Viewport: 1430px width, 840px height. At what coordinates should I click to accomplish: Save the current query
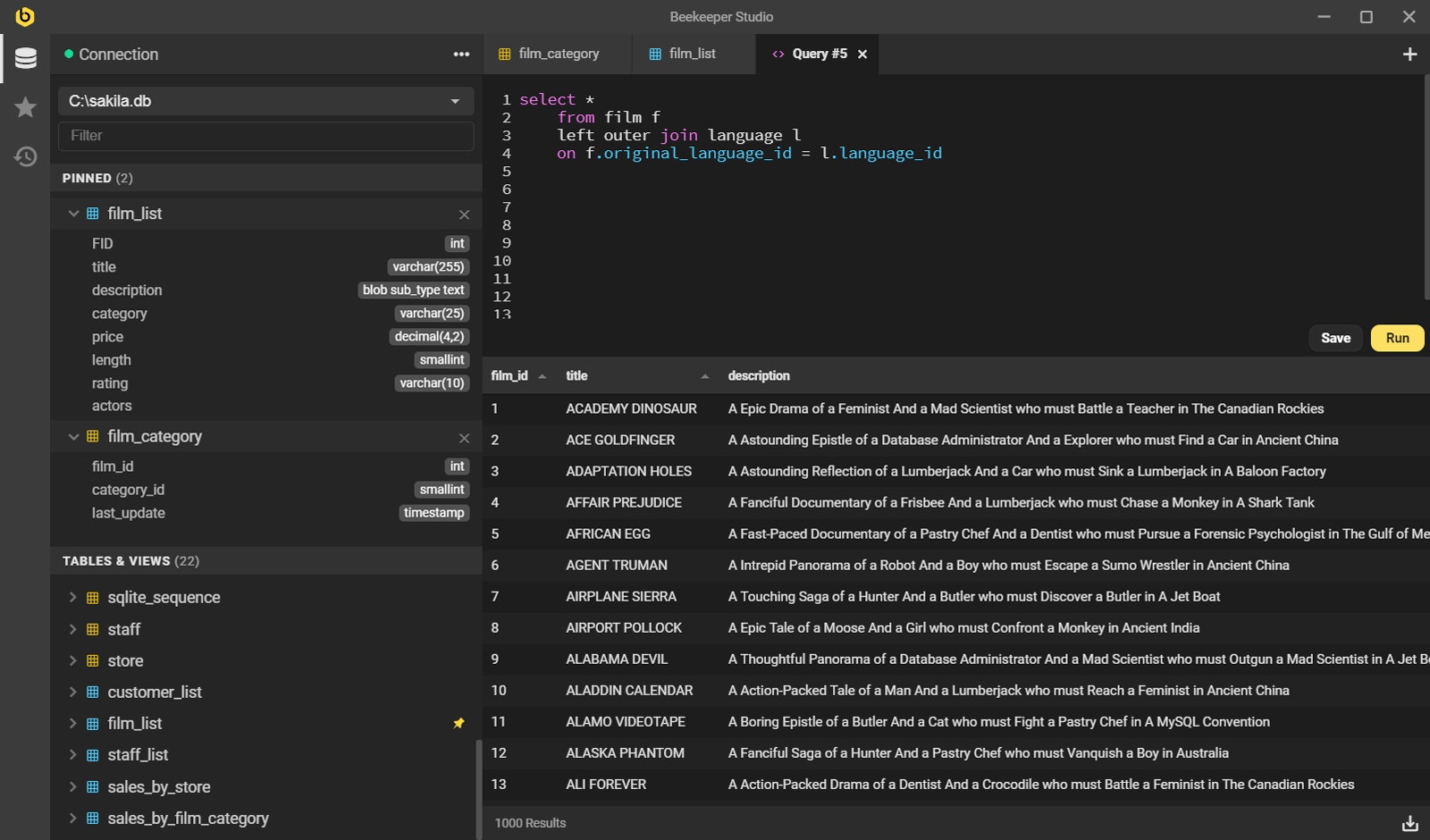[x=1335, y=338]
